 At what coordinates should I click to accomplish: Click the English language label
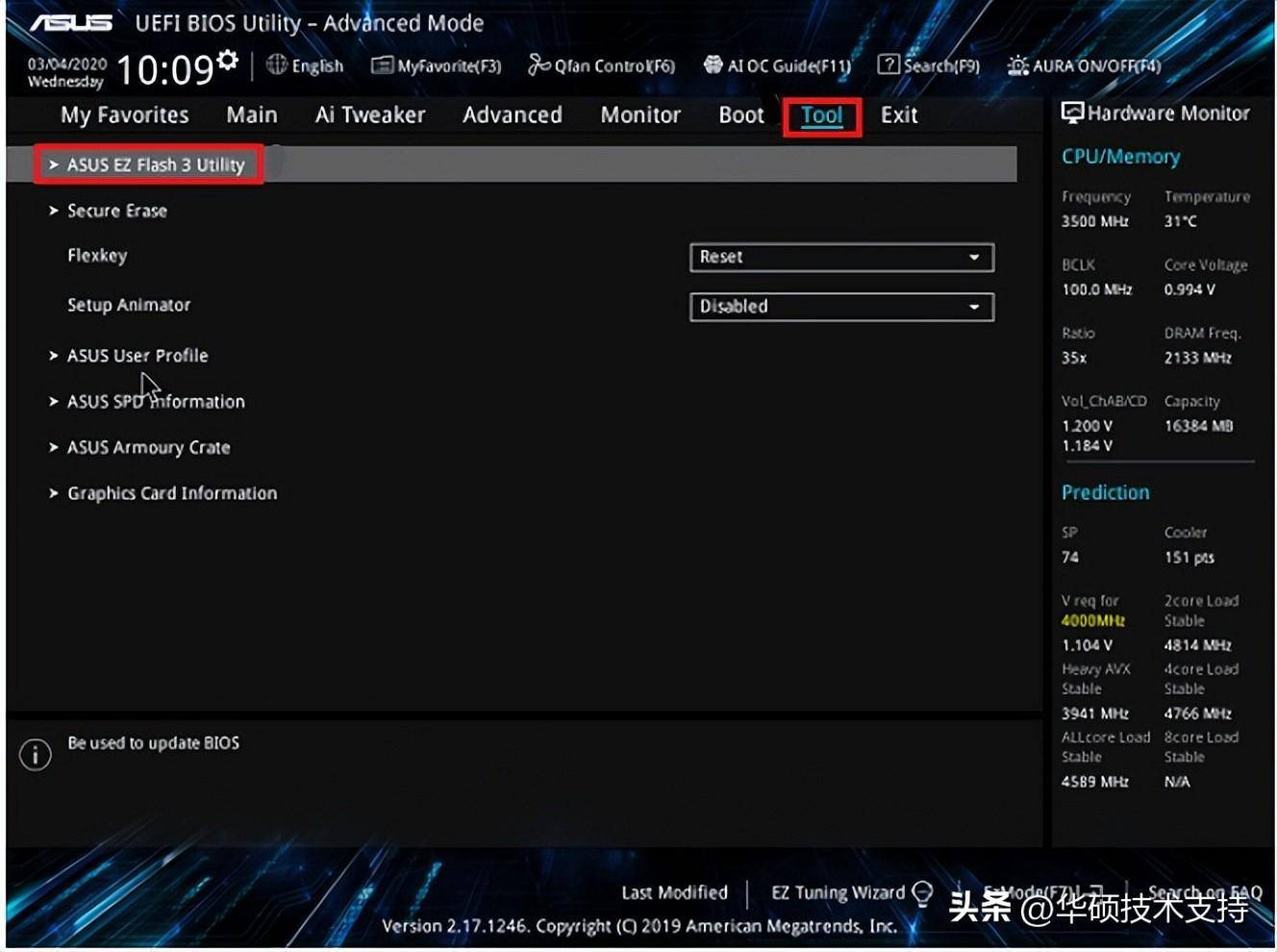pos(317,65)
